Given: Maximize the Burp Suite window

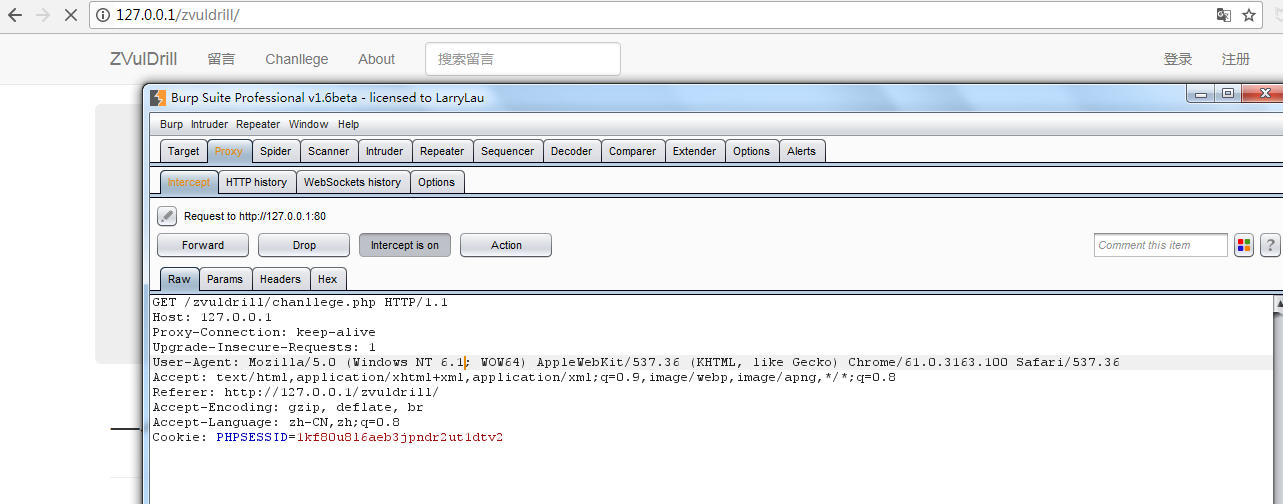Looking at the screenshot, I should pyautogui.click(x=1227, y=93).
